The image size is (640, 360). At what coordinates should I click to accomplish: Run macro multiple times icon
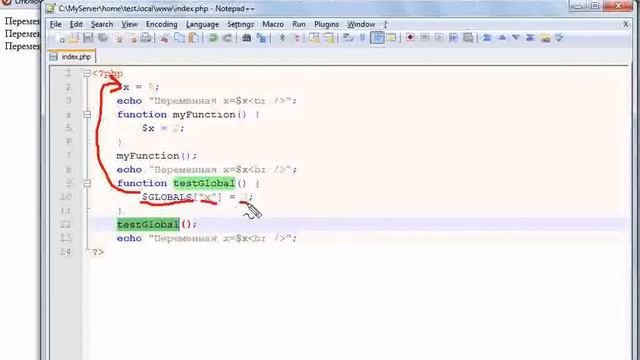coord(453,38)
